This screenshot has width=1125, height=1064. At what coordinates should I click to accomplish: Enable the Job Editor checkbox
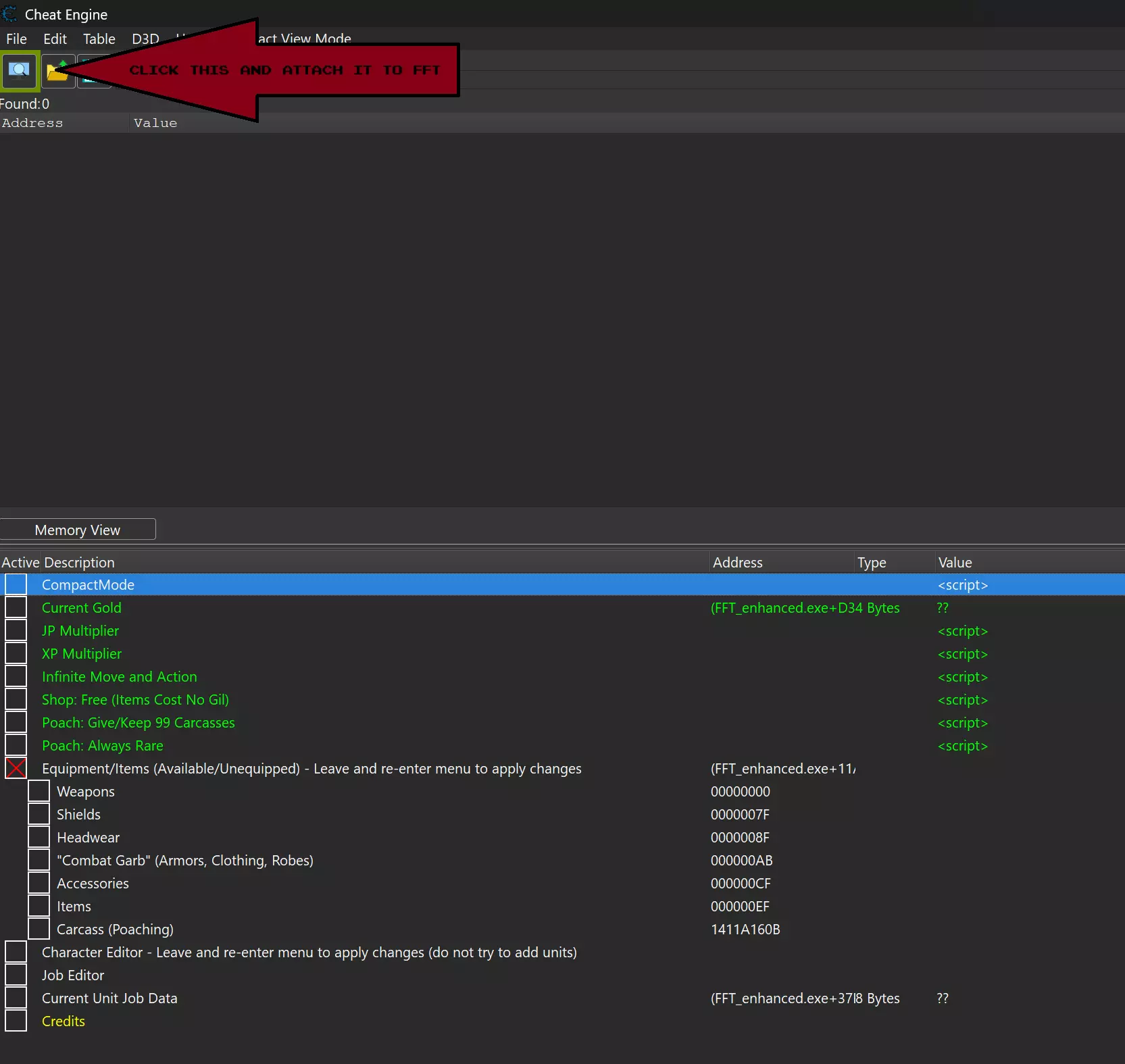[16, 975]
